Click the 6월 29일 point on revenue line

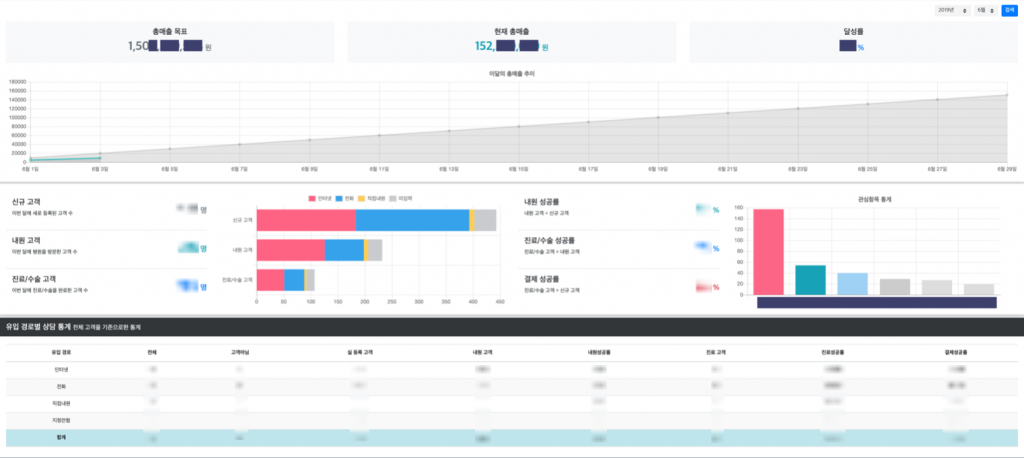point(1006,95)
